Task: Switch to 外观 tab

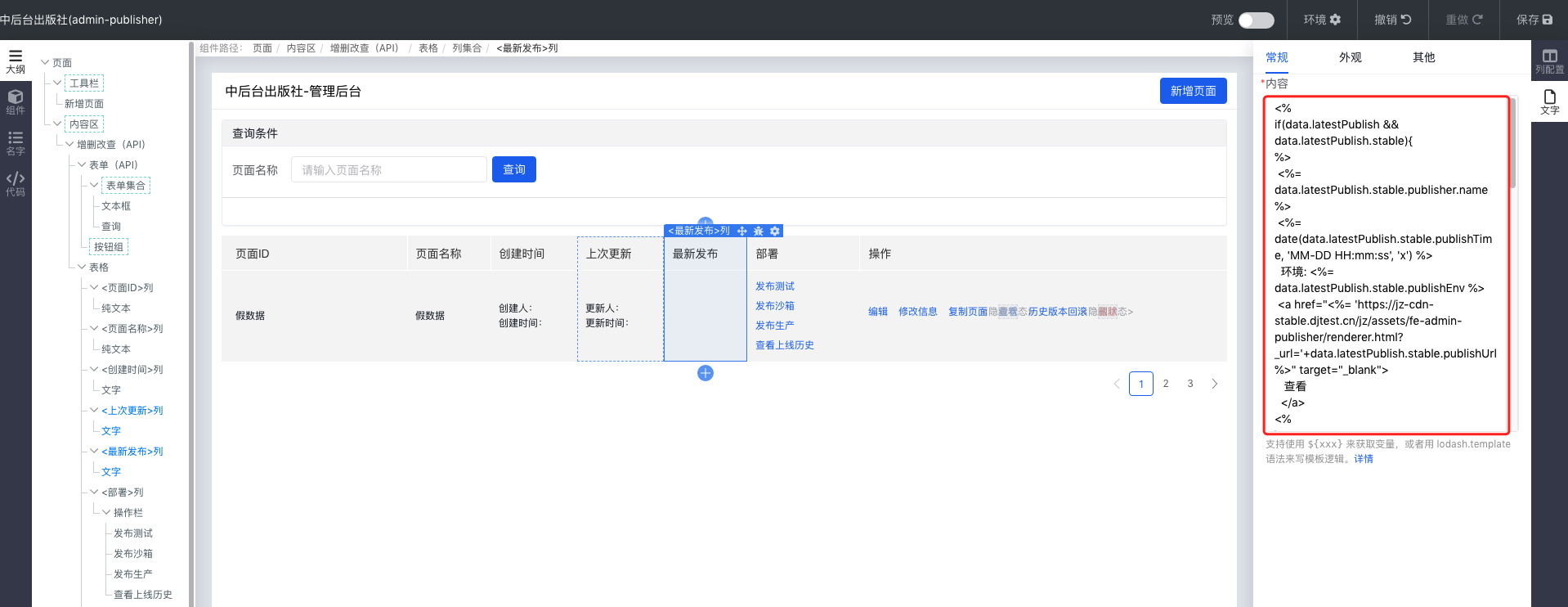Action: click(1350, 57)
